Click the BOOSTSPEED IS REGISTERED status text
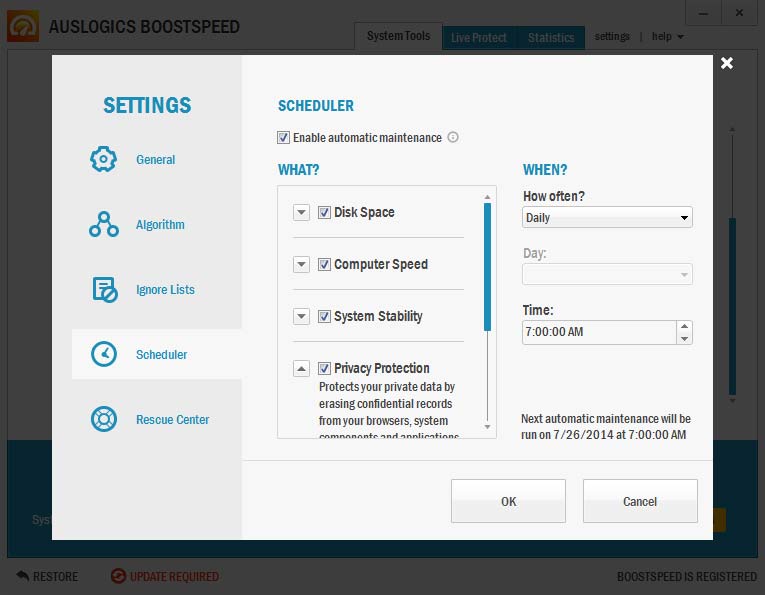 [686, 576]
